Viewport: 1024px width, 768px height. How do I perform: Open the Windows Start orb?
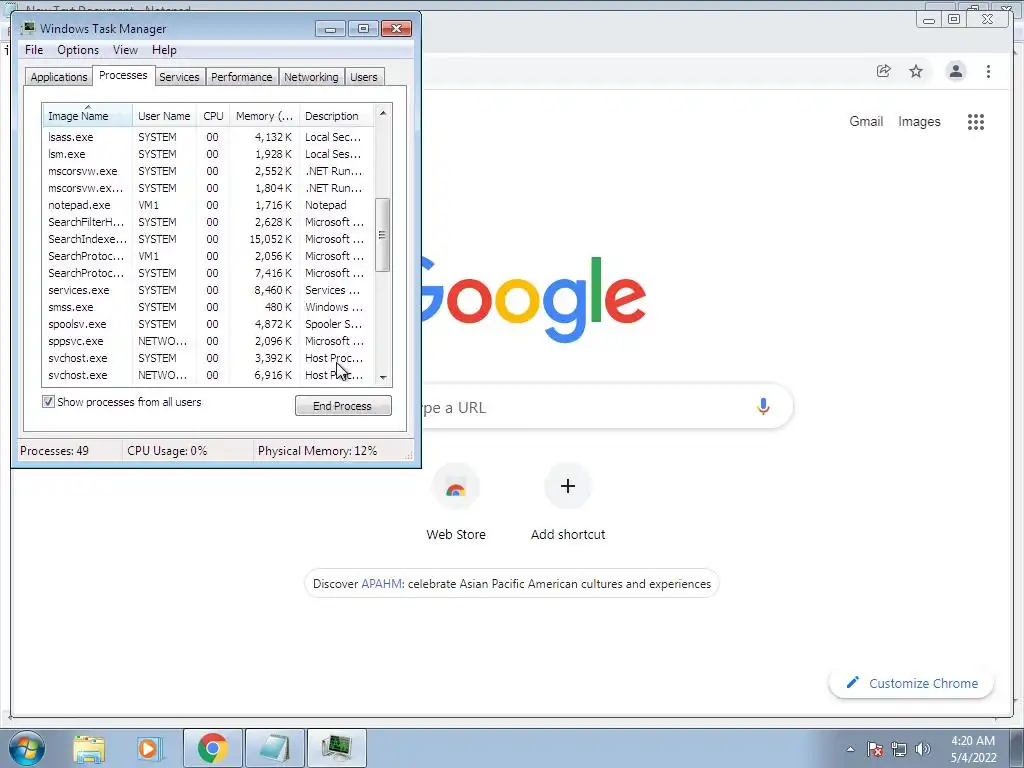coord(27,748)
